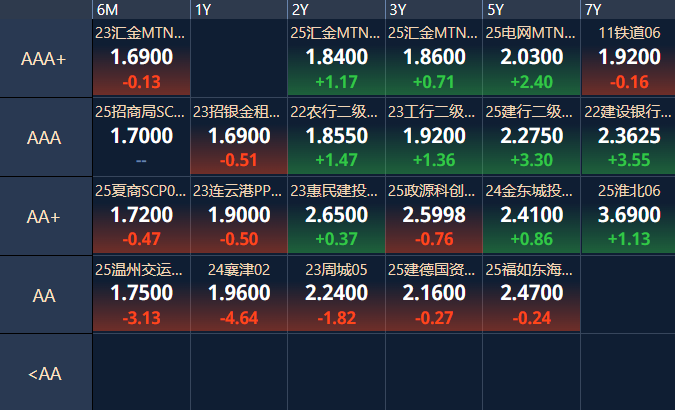Screen dimensions: 675x410
Task: Select 22建设银行 cell showing 2.3625
Action: pyautogui.click(x=629, y=138)
